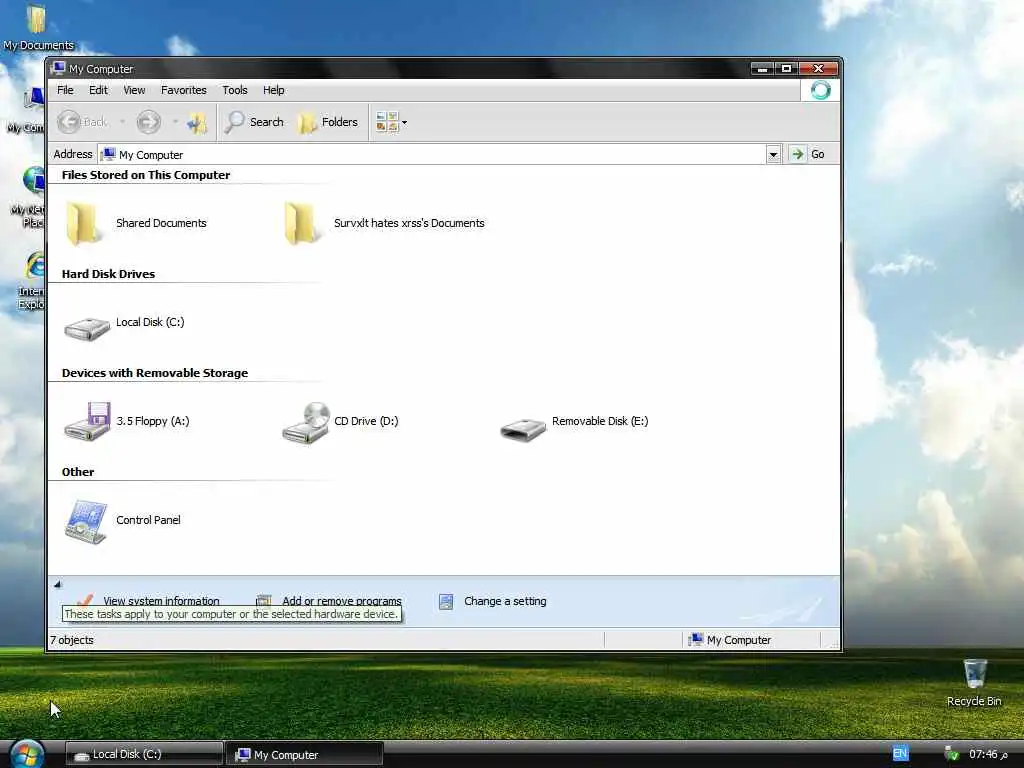Select the Local Disk (C:) drive icon
The image size is (1024, 768).
coord(87,328)
